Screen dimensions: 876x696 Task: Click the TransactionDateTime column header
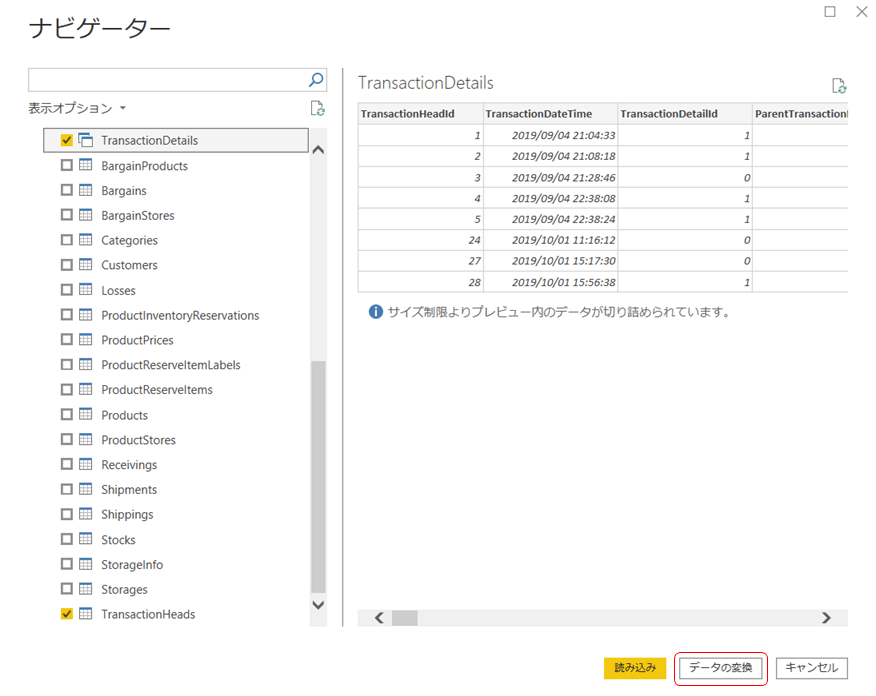pos(550,114)
